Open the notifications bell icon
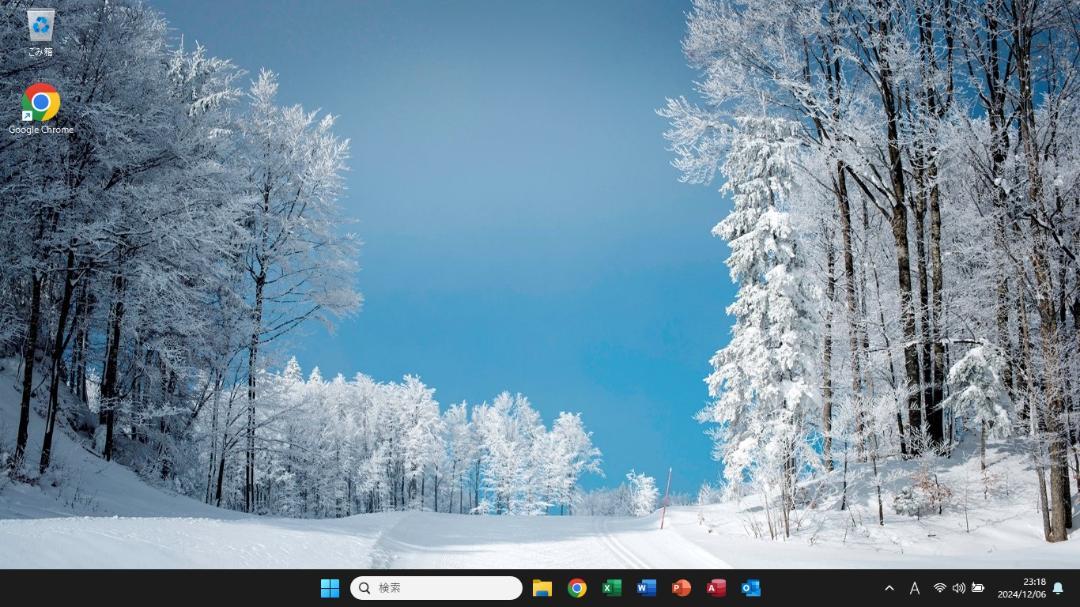Viewport: 1080px width, 607px height. tap(1059, 588)
